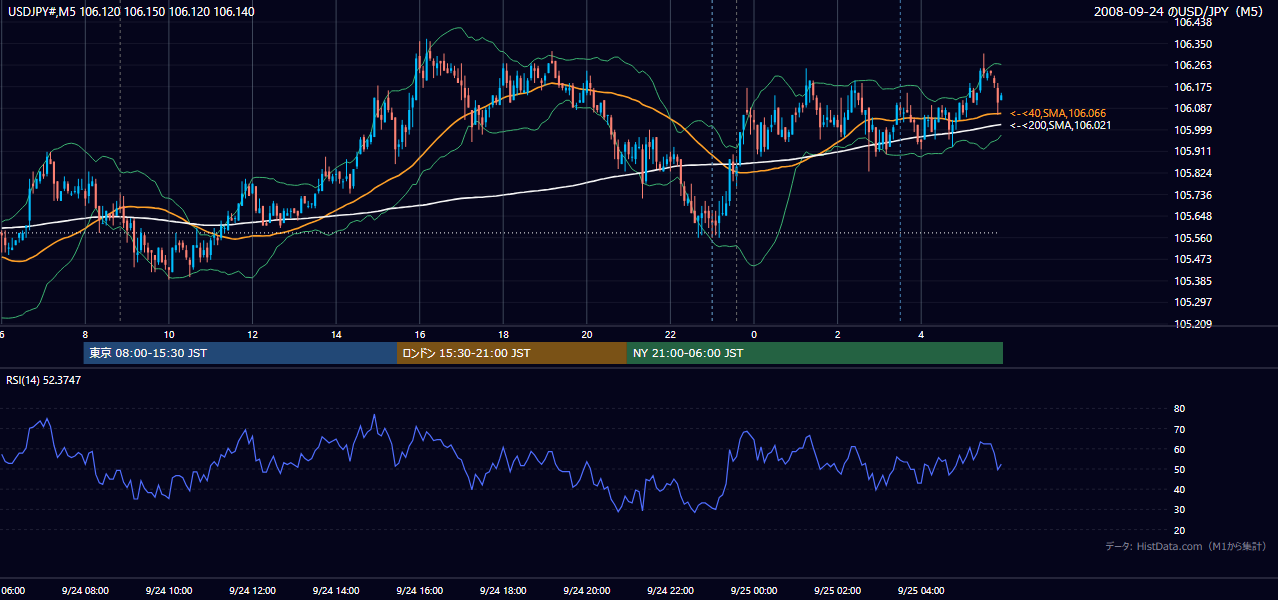Select the Tokyo session bar '東京 08:00-15:30 JST'
Image resolution: width=1278 pixels, height=600 pixels.
tap(240, 353)
